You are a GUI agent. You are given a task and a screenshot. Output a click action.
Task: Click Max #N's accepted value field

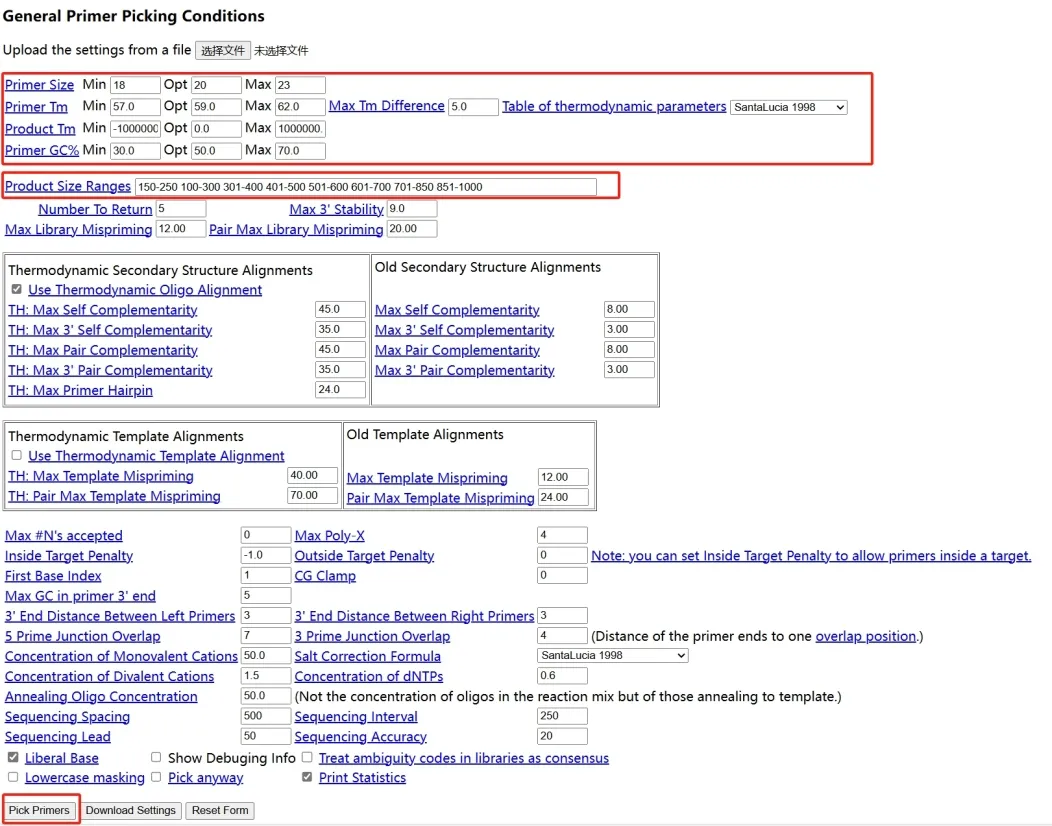coord(266,535)
